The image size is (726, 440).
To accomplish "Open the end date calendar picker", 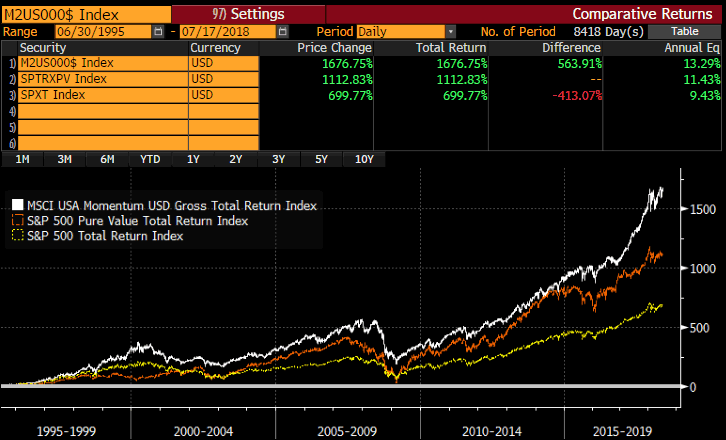I will point(282,31).
